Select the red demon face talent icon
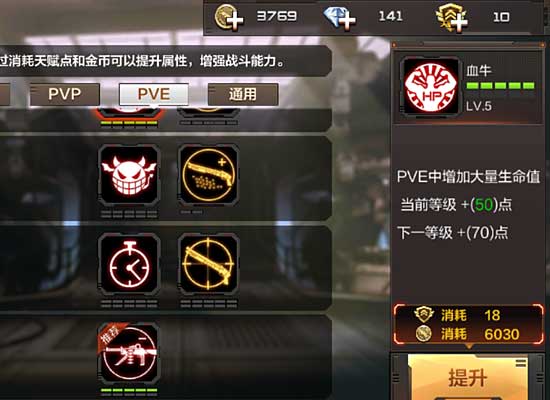 pos(129,175)
